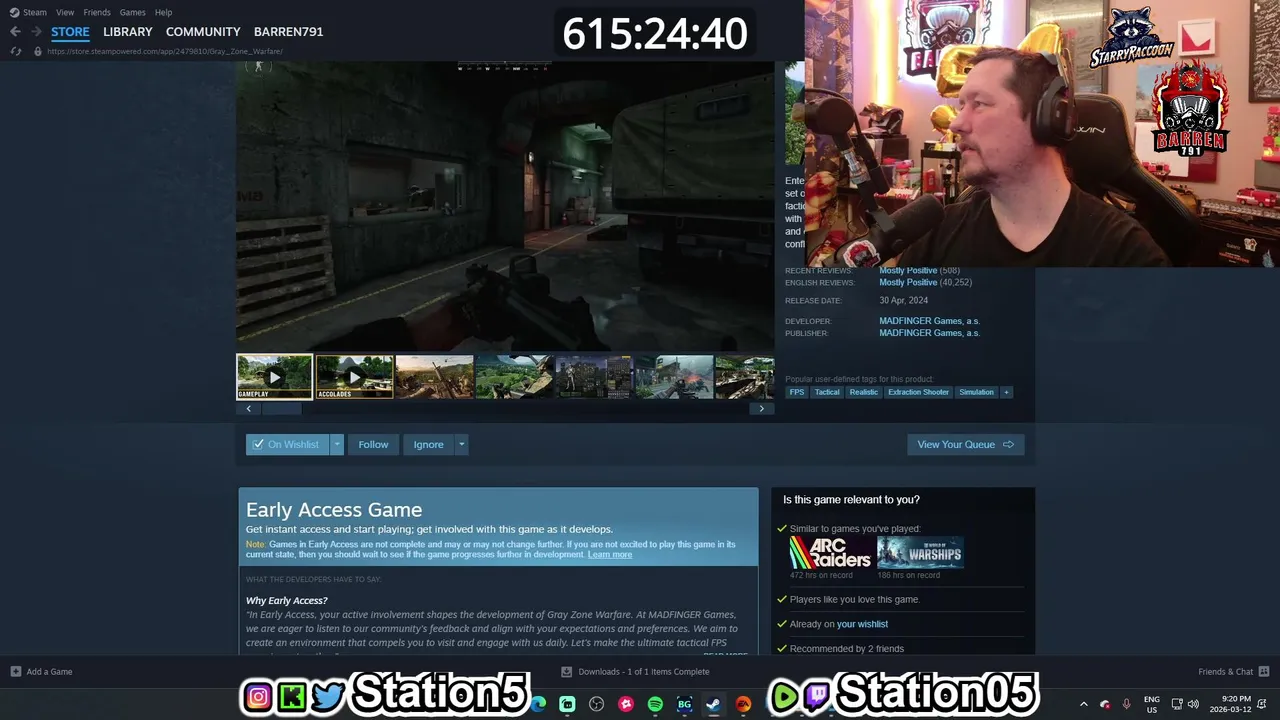The height and width of the screenshot is (720, 1280).
Task: Click English reviews Mostly Positive link
Action: pyautogui.click(x=908, y=282)
